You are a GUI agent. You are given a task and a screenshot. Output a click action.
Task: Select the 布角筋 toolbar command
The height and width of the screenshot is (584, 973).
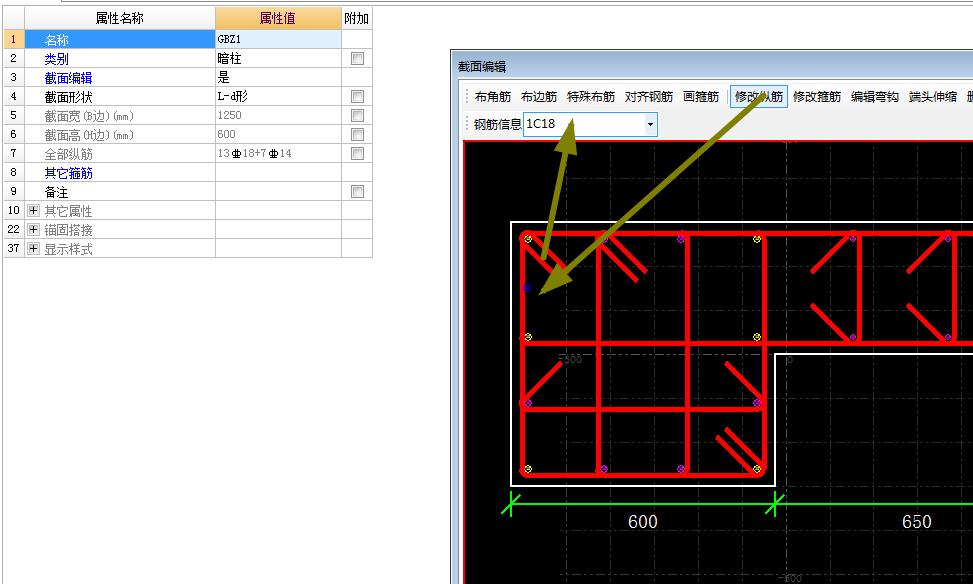(493, 97)
